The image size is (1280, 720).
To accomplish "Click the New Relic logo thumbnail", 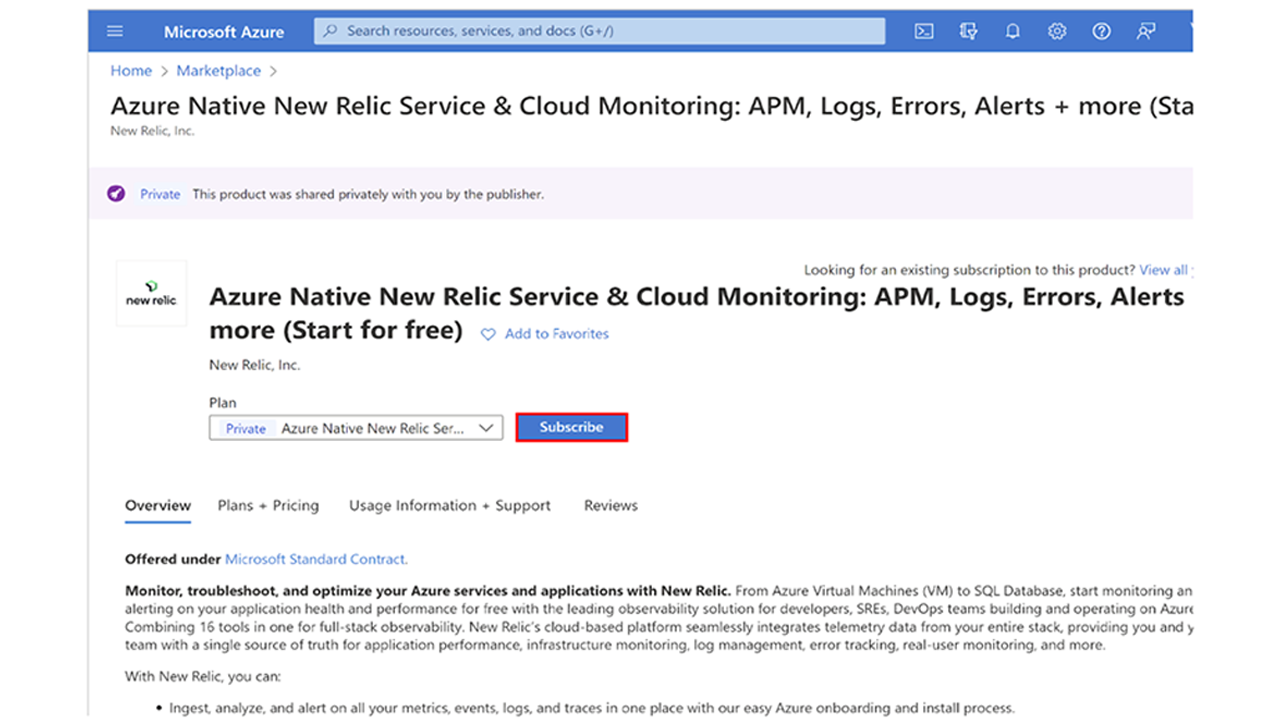I will point(151,293).
